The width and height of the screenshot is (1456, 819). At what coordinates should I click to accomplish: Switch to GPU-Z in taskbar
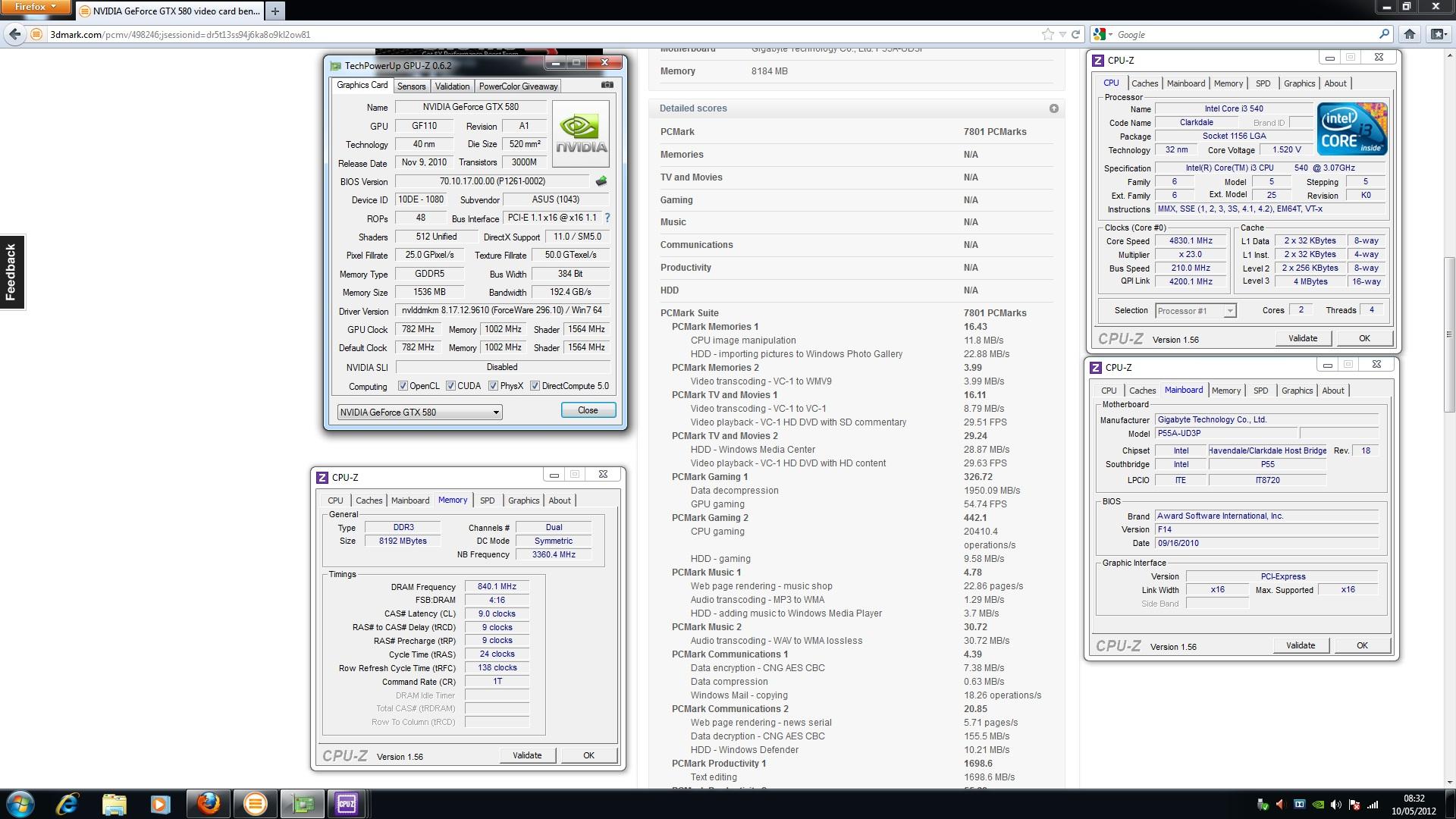point(303,804)
